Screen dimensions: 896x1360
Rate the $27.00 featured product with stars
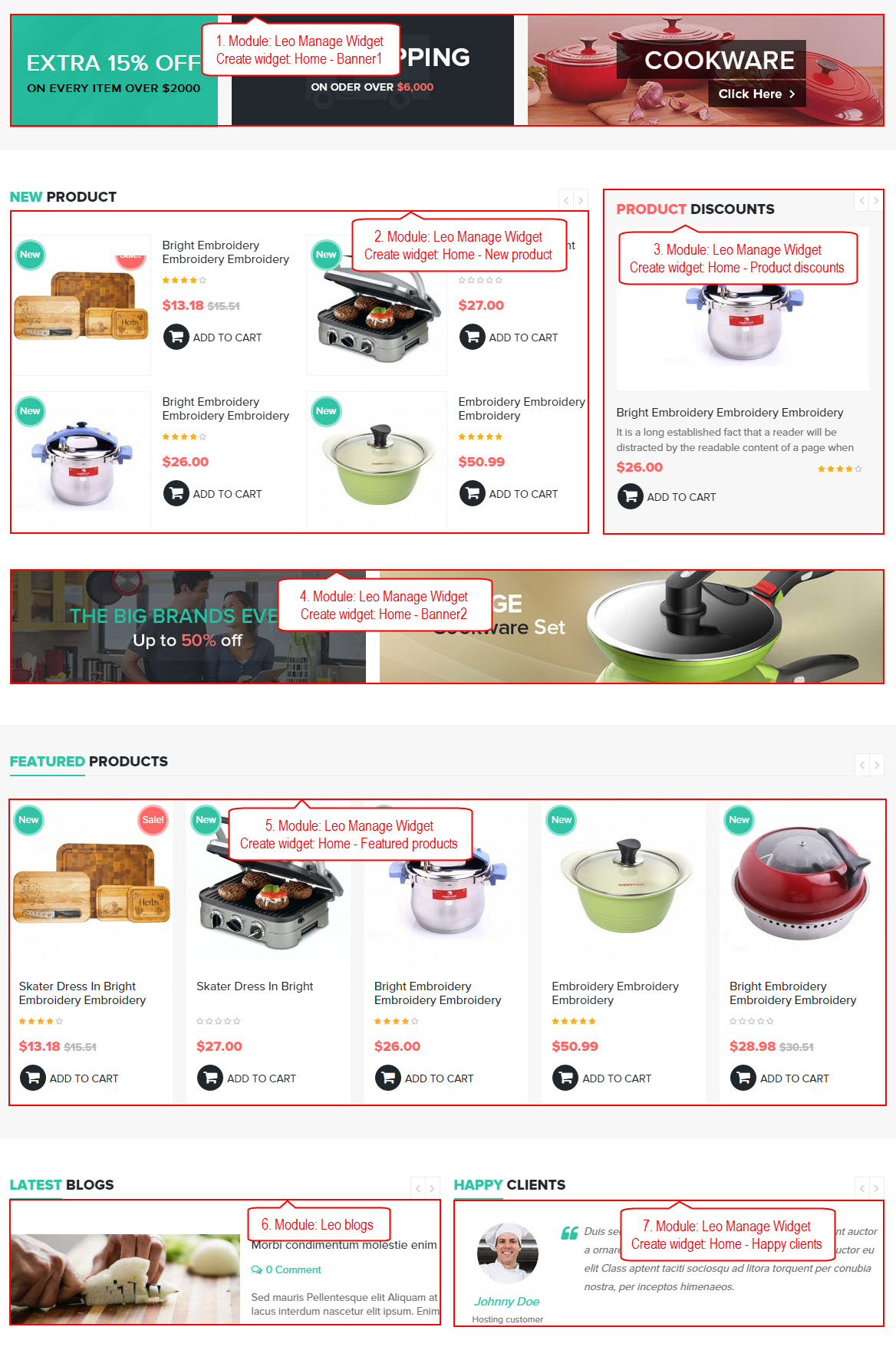(219, 1021)
